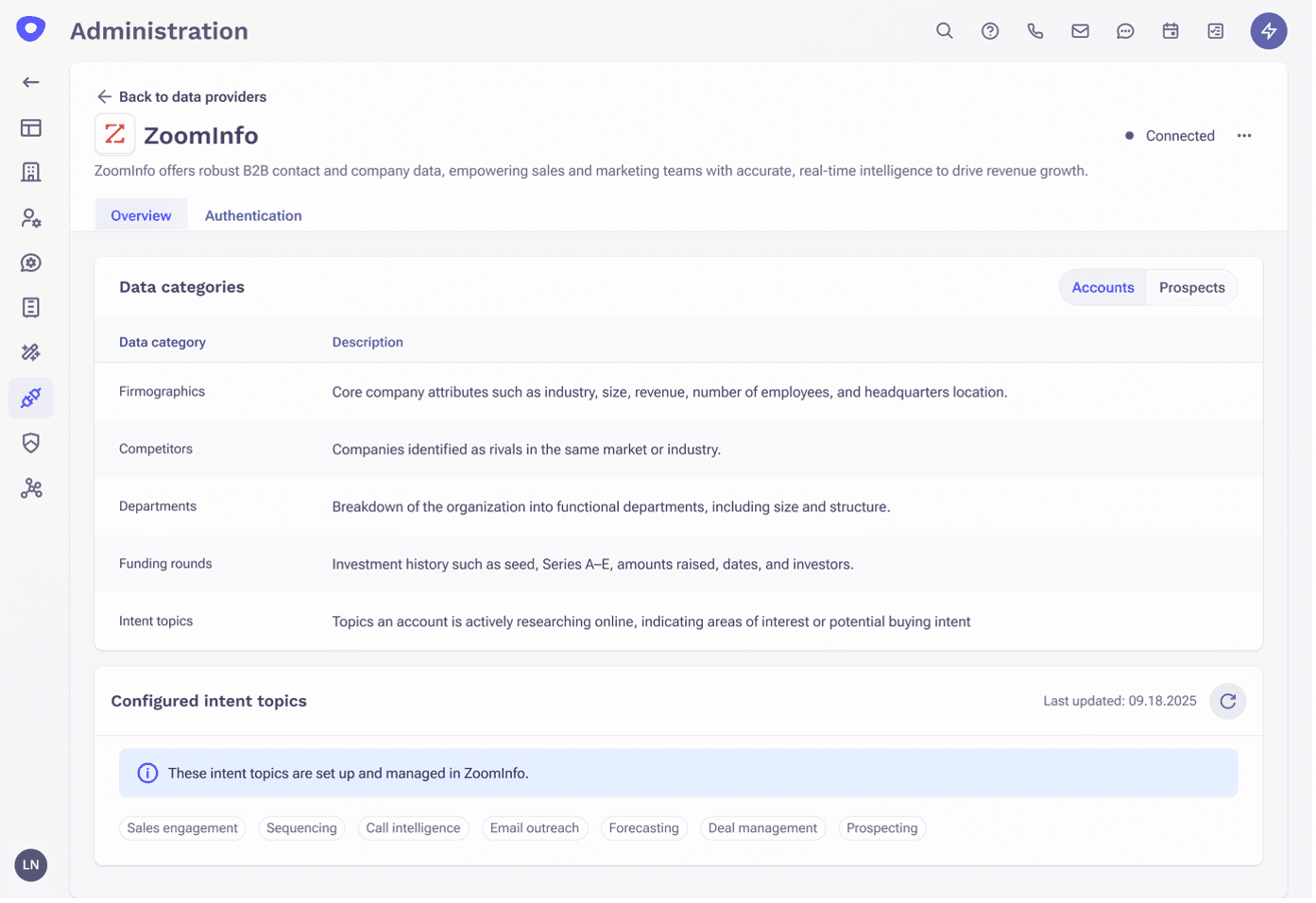The image size is (1316, 903).
Task: Open the calendar icon in the header
Action: pyautogui.click(x=1171, y=30)
